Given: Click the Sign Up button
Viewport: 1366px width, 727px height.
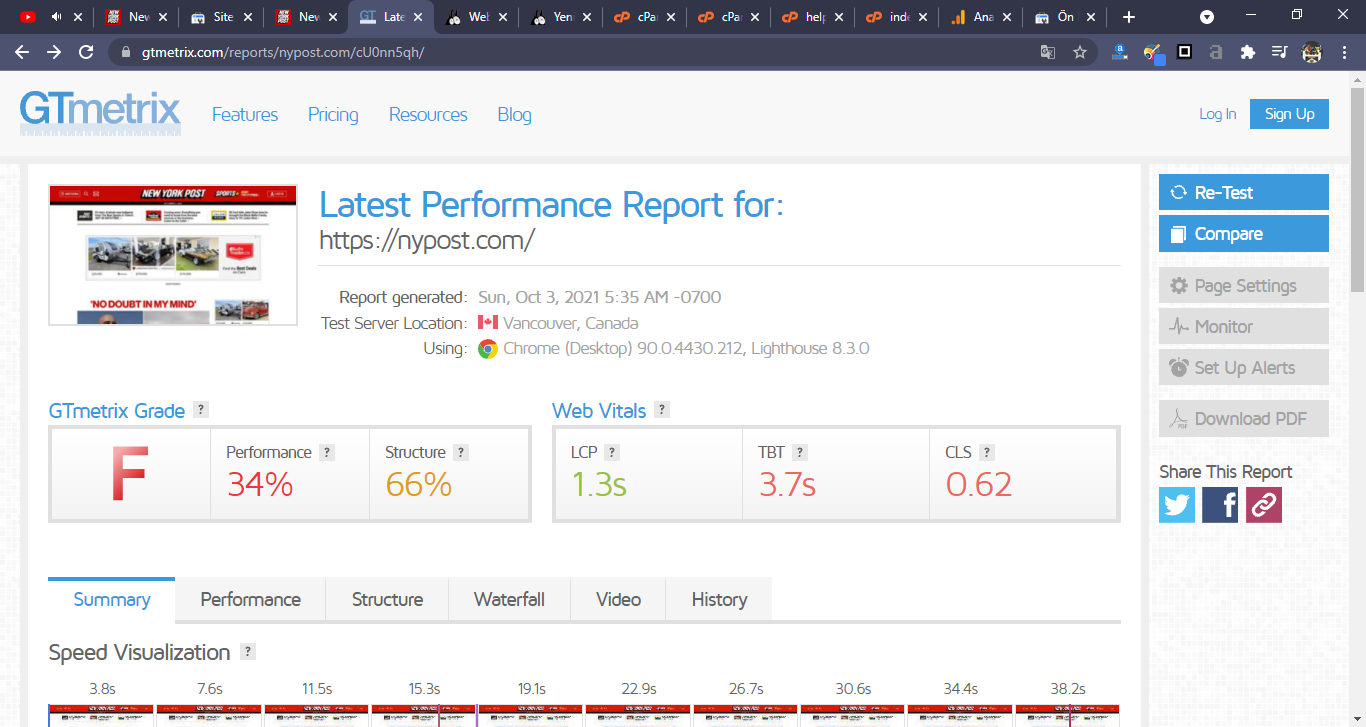Looking at the screenshot, I should pos(1289,114).
